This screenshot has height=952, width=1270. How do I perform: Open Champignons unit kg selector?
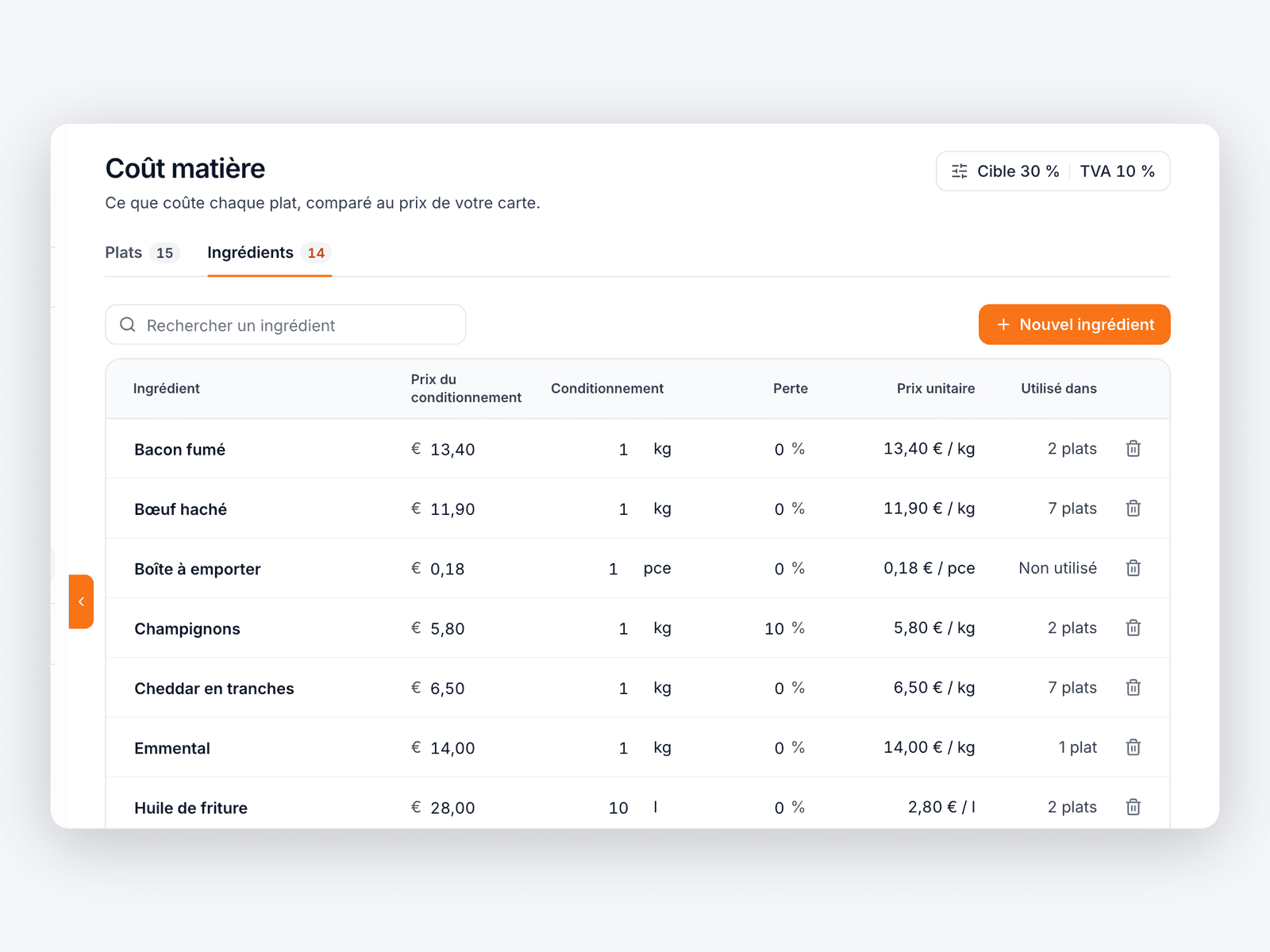[663, 628]
